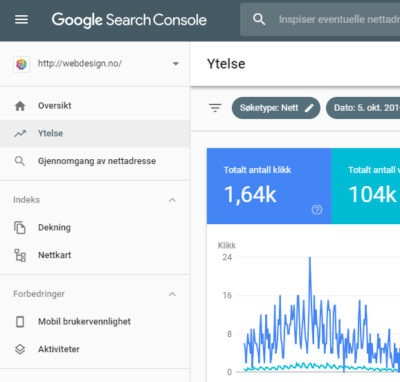This screenshot has width=400, height=382.
Task: Edit the Søketype: Nett filter chip
Action: (x=276, y=108)
